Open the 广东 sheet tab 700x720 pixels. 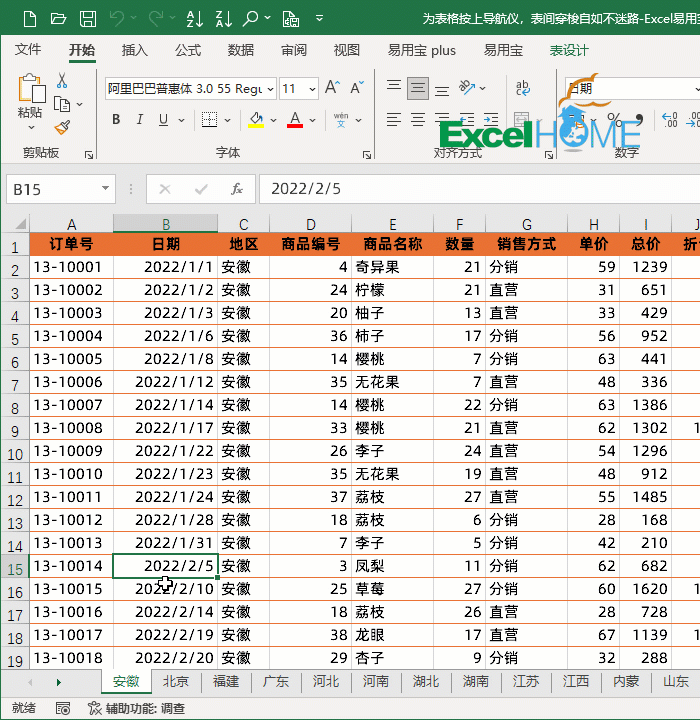pyautogui.click(x=276, y=681)
